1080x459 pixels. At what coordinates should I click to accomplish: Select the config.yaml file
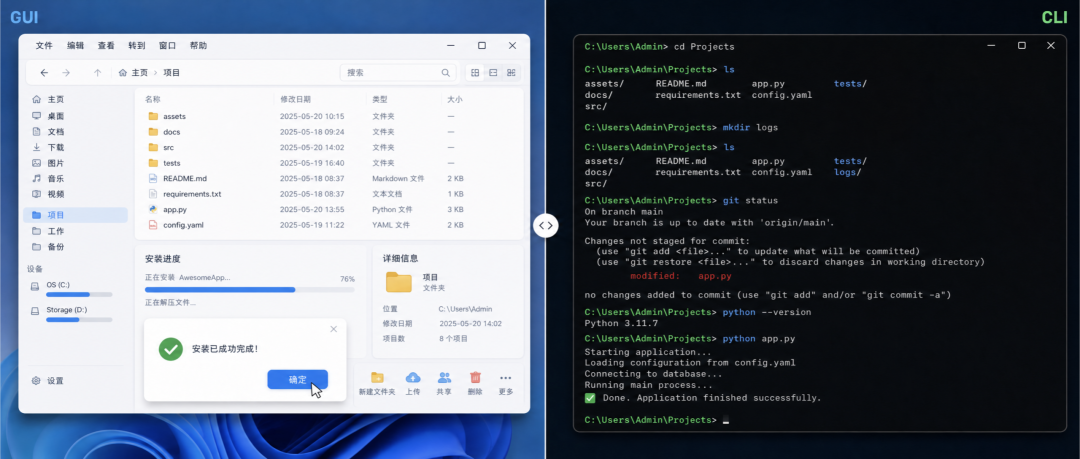click(x=329, y=225)
